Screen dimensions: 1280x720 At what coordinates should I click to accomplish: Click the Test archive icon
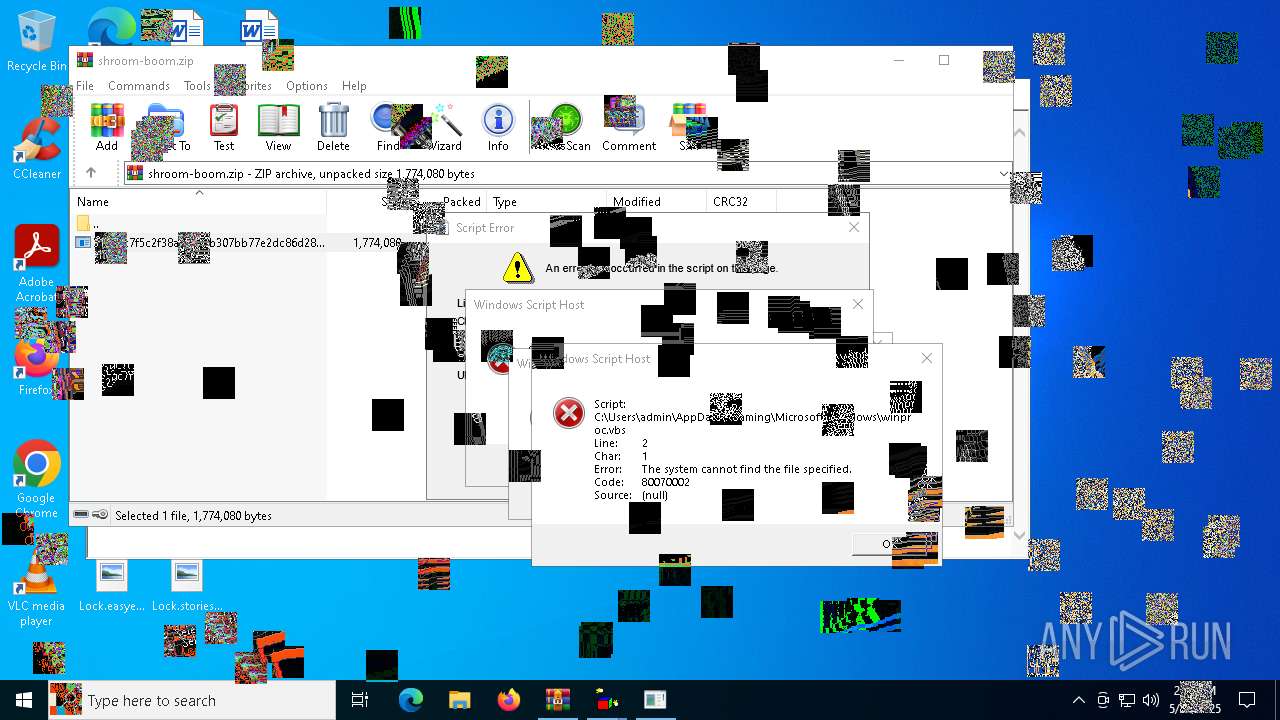coord(224,127)
